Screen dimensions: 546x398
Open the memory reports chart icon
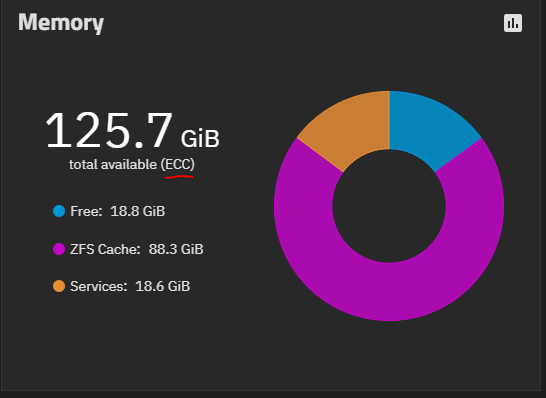click(x=513, y=23)
